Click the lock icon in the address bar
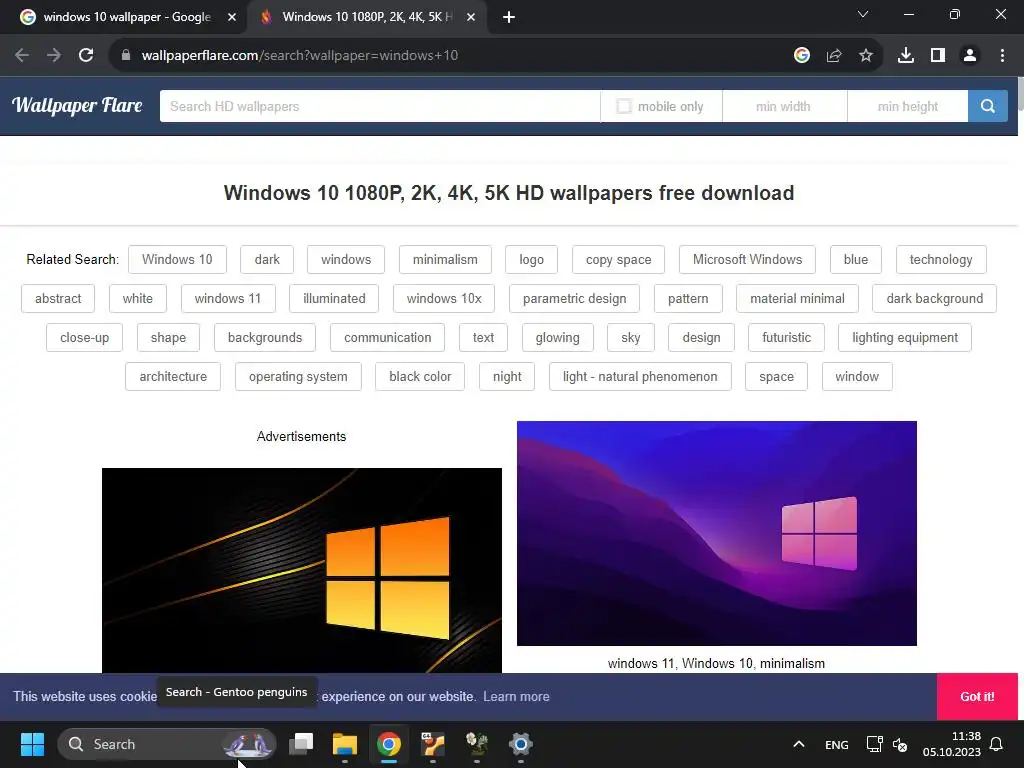Image resolution: width=1024 pixels, height=768 pixels. point(126,56)
